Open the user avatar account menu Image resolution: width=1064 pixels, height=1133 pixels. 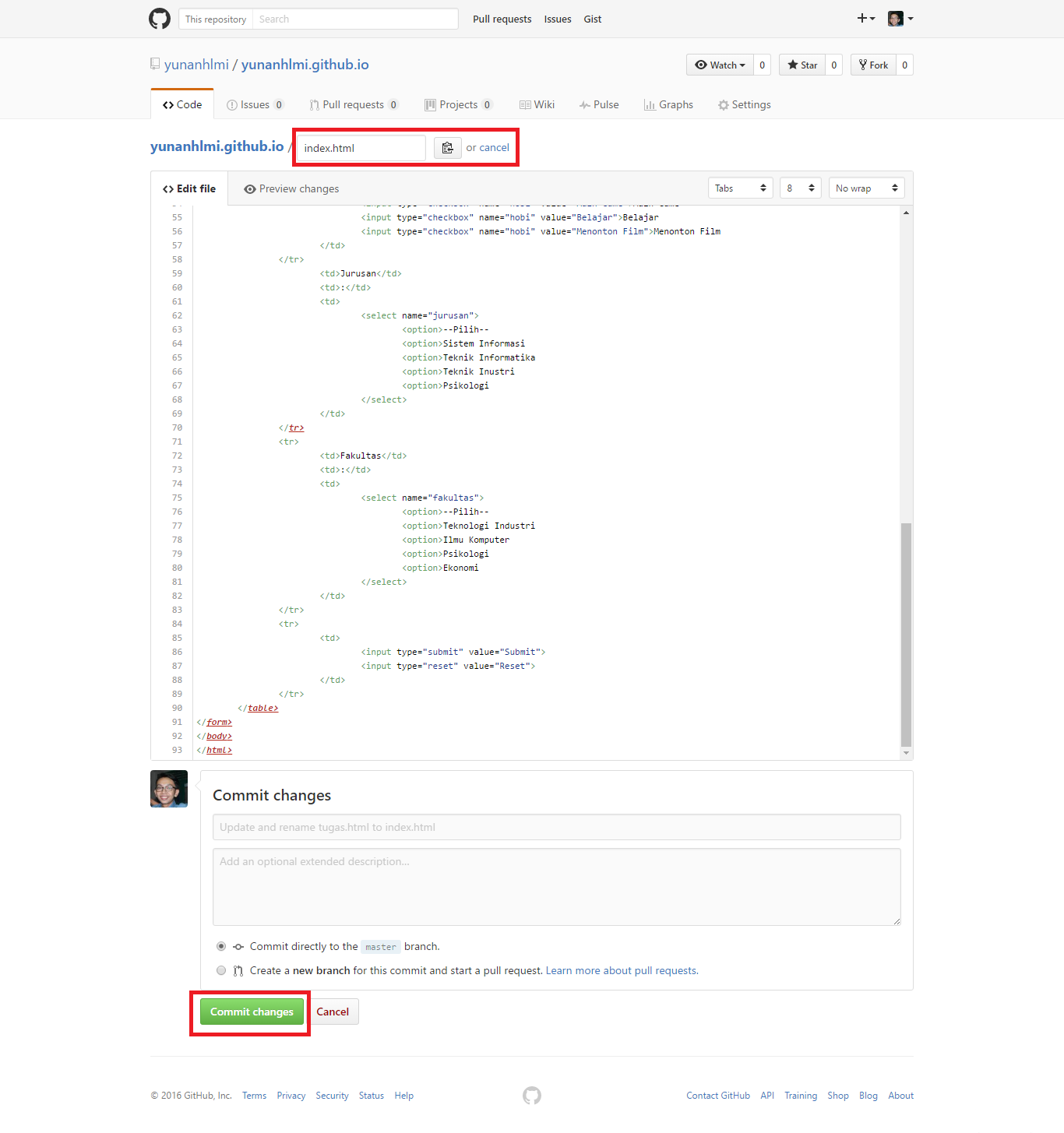click(900, 19)
